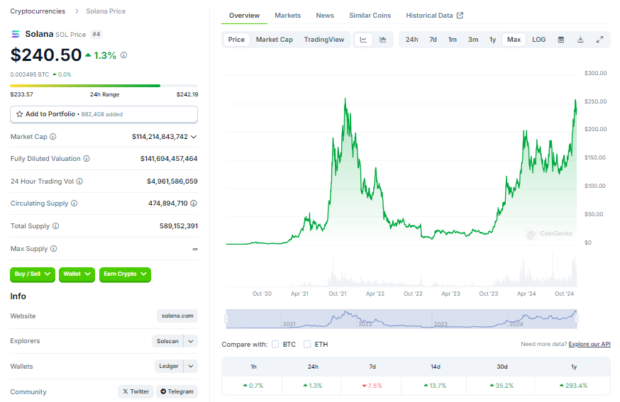This screenshot has width=620, height=402.
Task: Set chart range to 3m
Action: point(473,40)
